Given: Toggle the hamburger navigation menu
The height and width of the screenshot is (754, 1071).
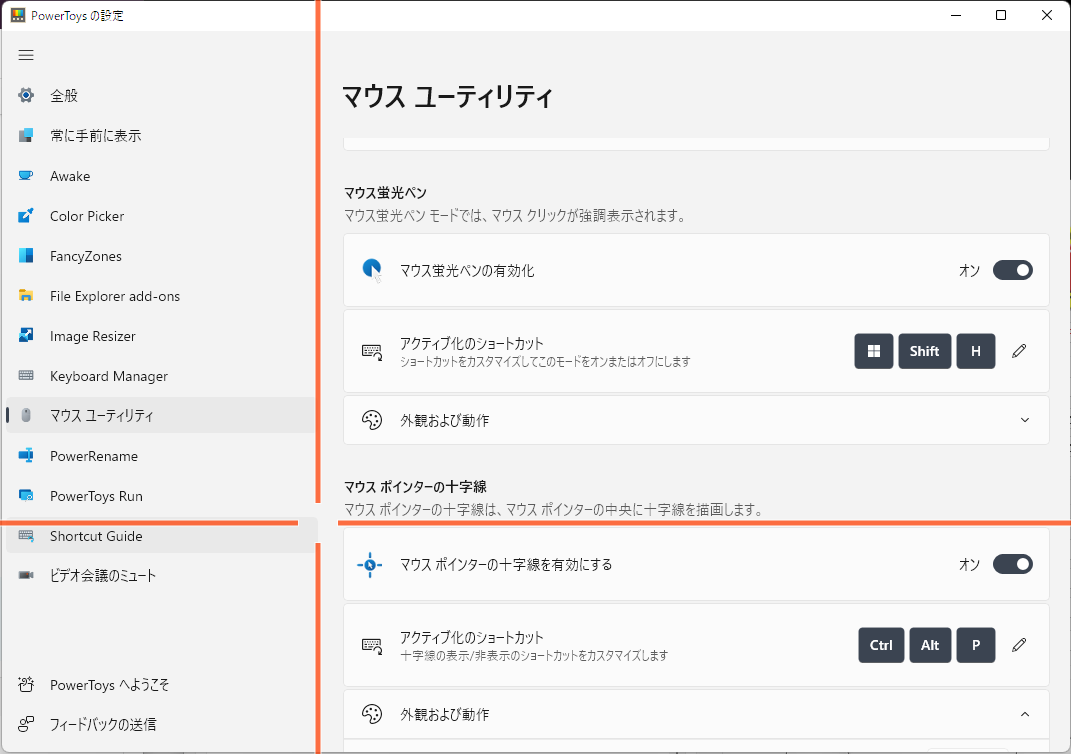Looking at the screenshot, I should [26, 55].
